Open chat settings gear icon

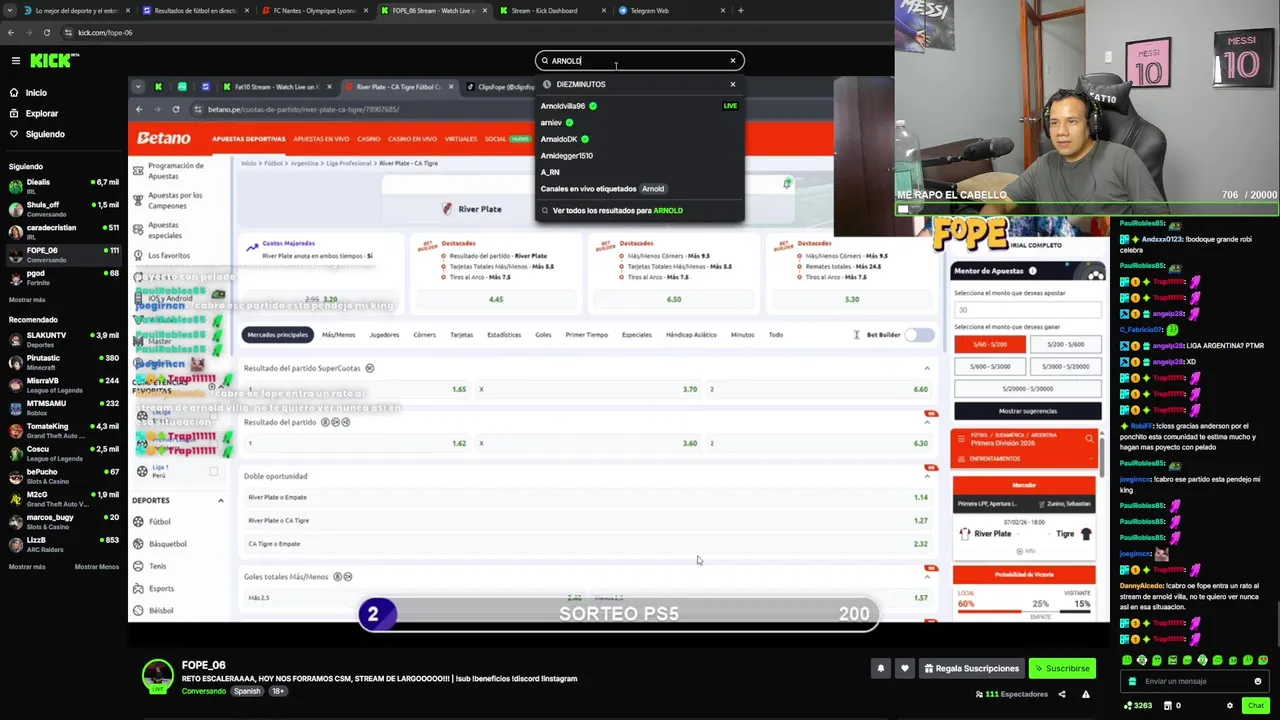(x=1230, y=705)
